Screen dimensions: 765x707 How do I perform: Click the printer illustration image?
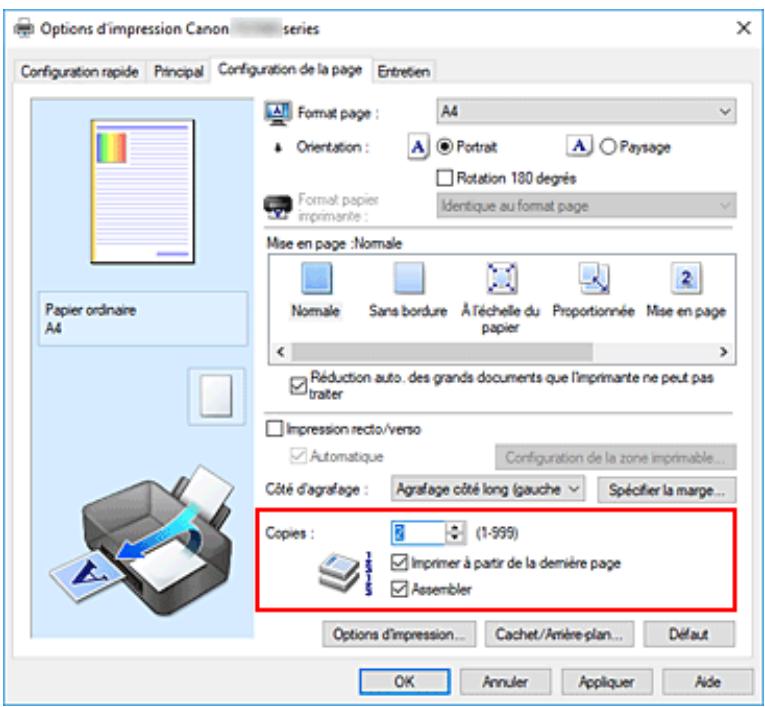tap(141, 542)
